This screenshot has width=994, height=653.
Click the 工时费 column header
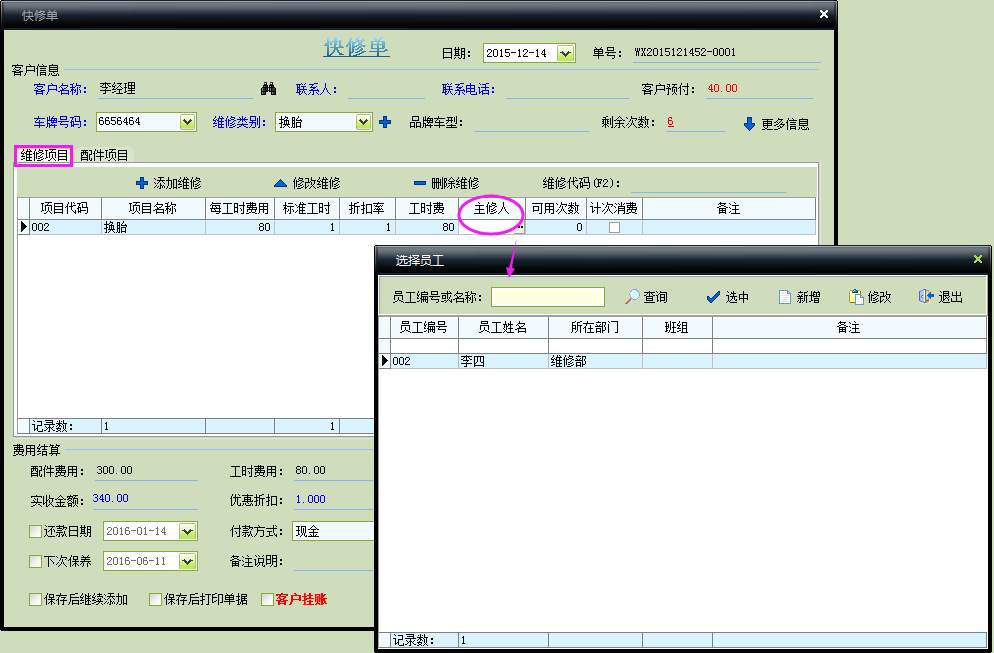click(x=427, y=209)
